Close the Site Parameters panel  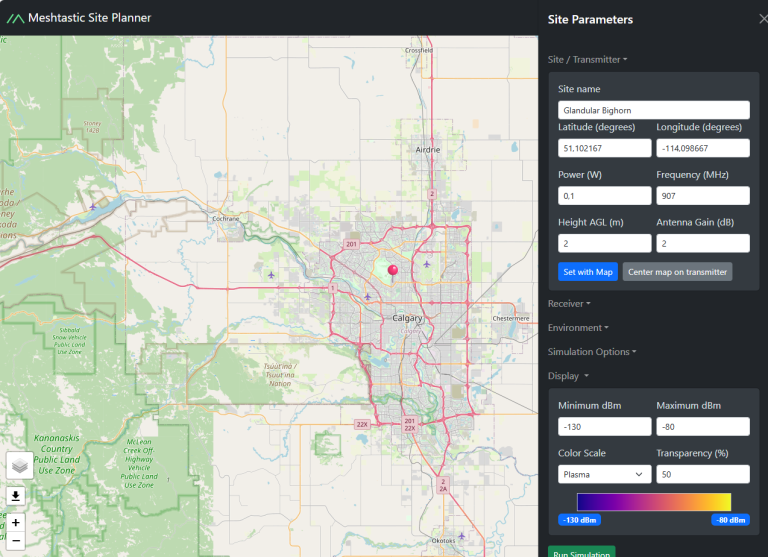pos(763,19)
